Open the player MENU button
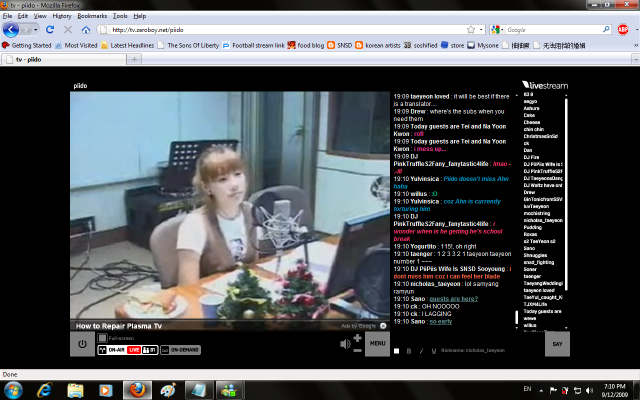 tap(377, 344)
